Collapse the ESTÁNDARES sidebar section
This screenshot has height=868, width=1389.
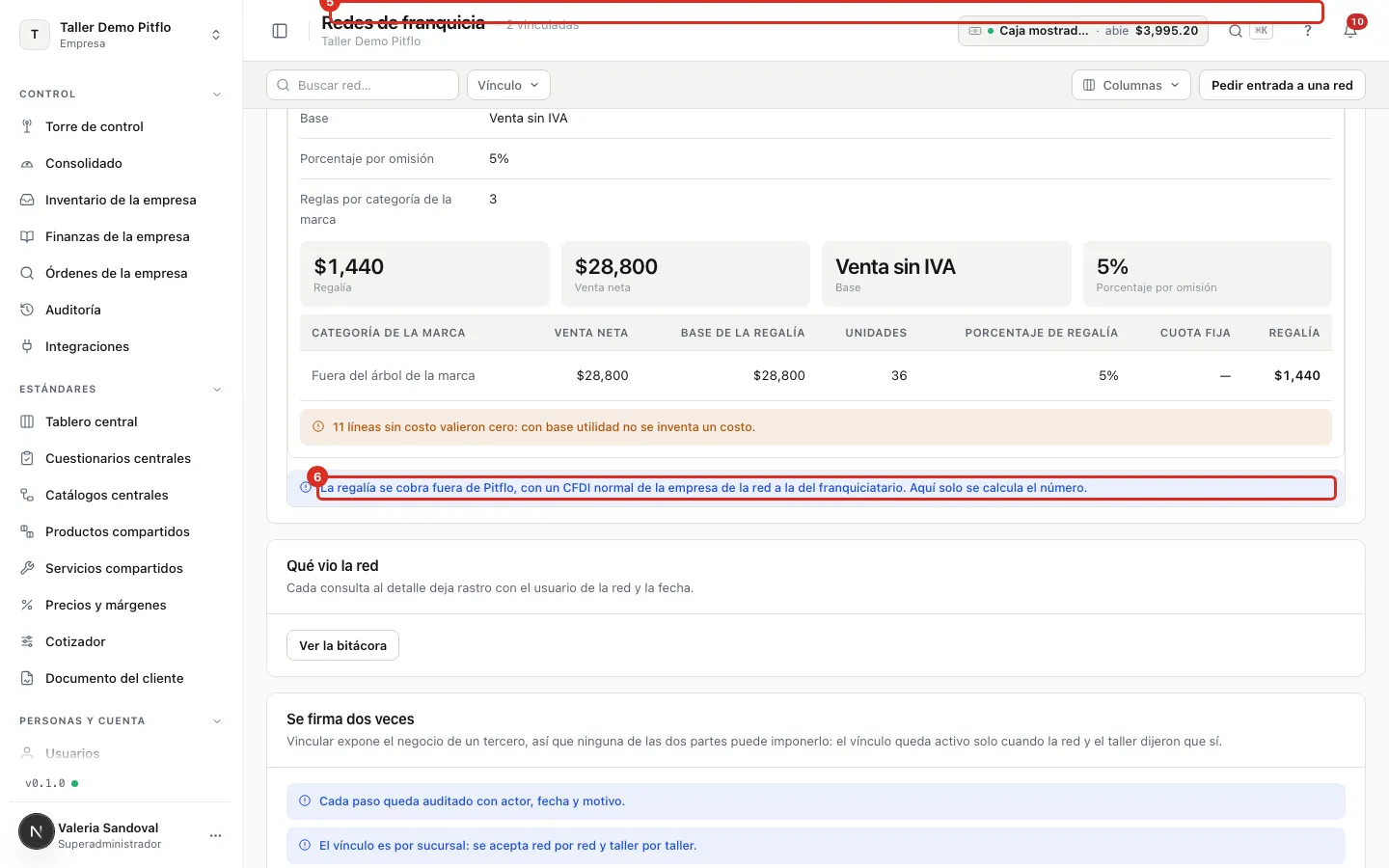[x=216, y=390]
